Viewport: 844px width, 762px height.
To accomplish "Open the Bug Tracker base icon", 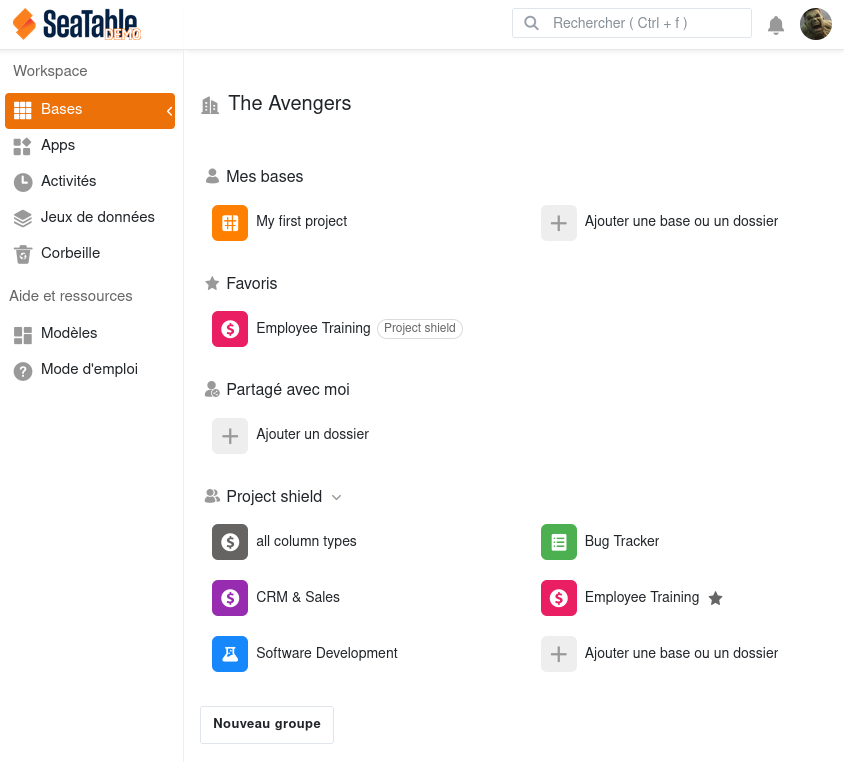I will (559, 542).
